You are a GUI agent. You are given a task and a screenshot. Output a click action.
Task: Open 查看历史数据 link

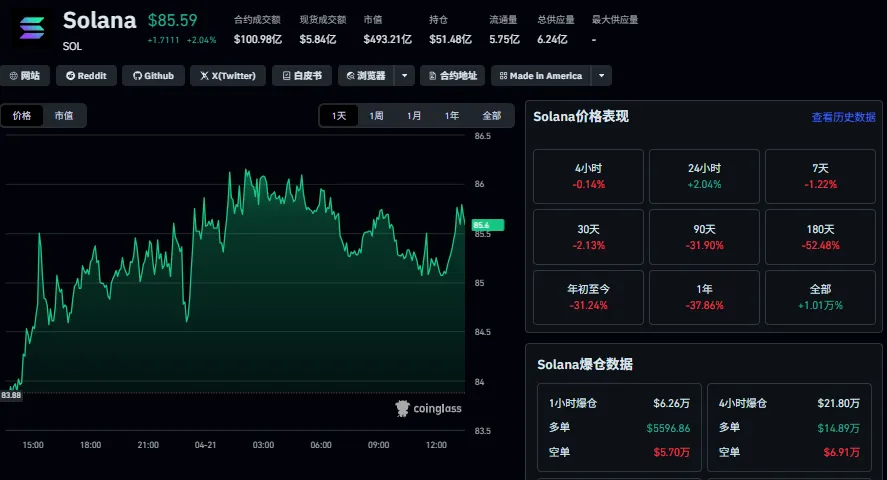(843, 117)
